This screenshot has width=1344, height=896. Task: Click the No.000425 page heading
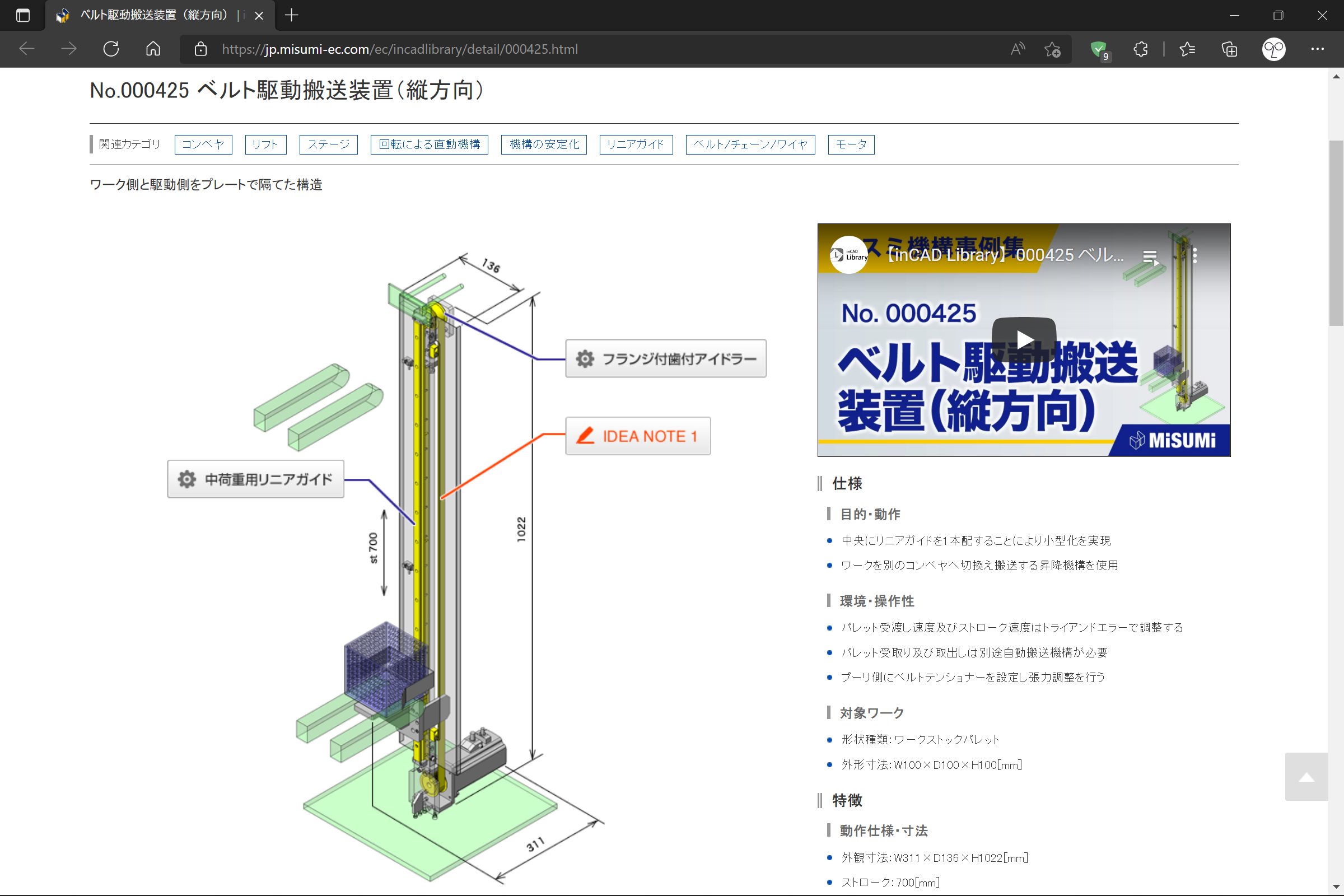click(287, 90)
